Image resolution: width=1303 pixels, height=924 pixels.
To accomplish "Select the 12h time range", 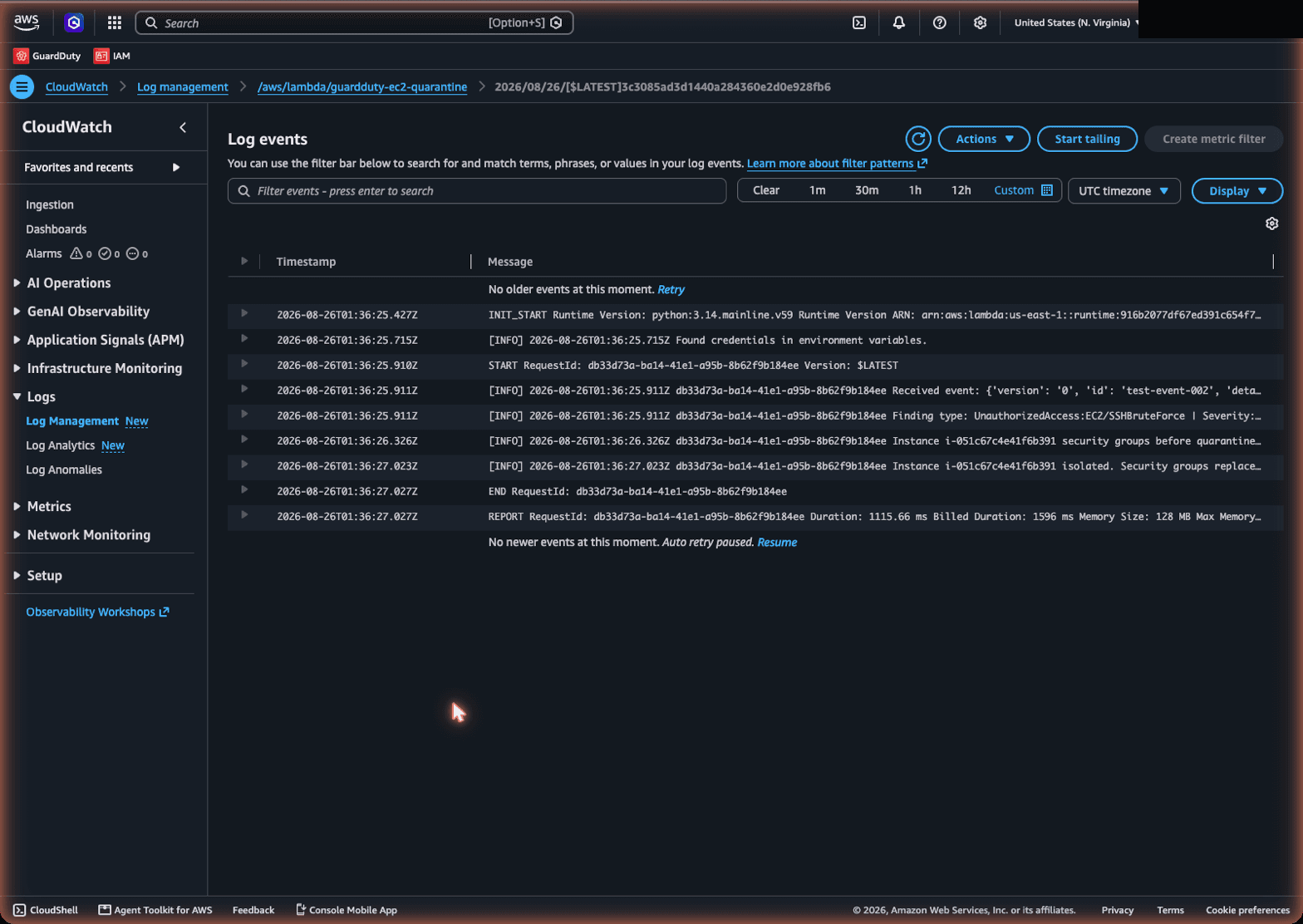I will pos(961,190).
